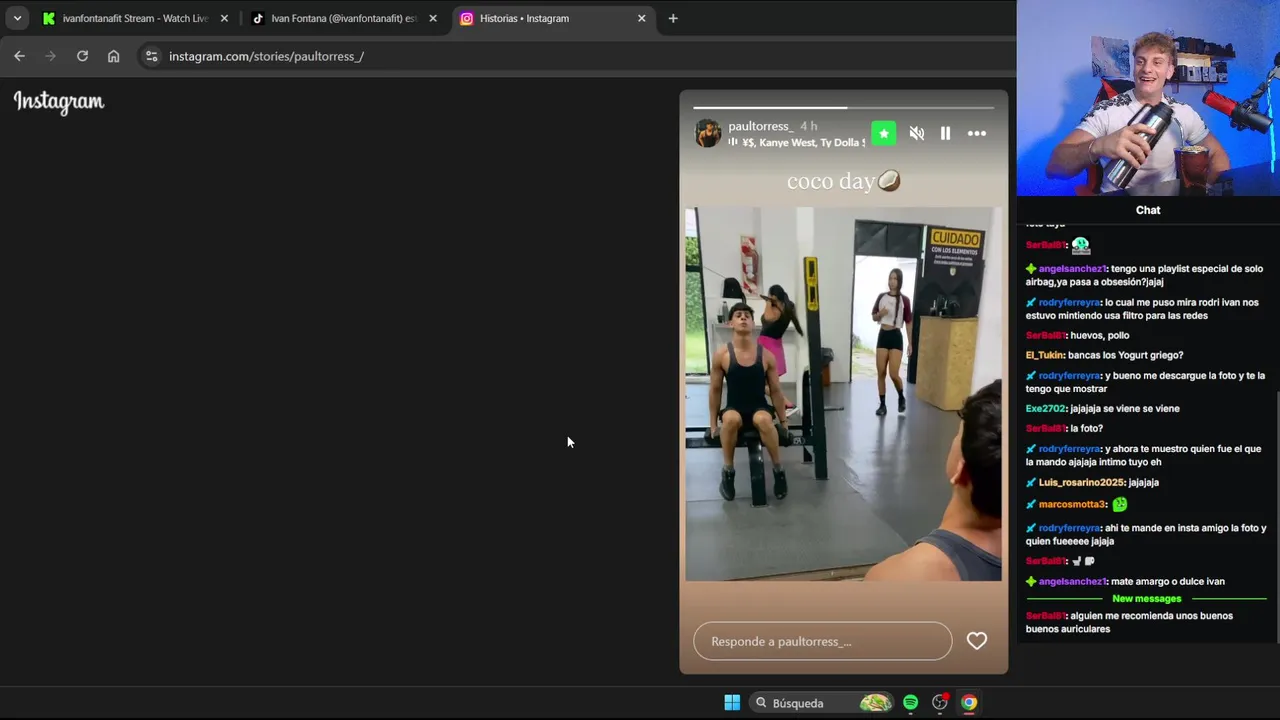Open the taskbar app with red notification badge

pos(940,702)
